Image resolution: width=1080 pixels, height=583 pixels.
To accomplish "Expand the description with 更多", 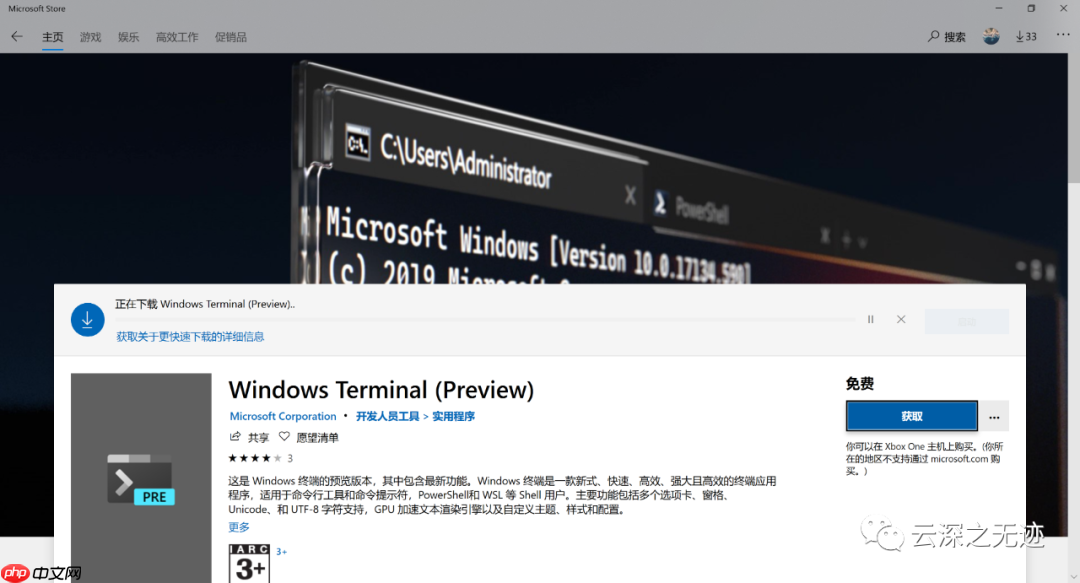I will pyautogui.click(x=239, y=527).
